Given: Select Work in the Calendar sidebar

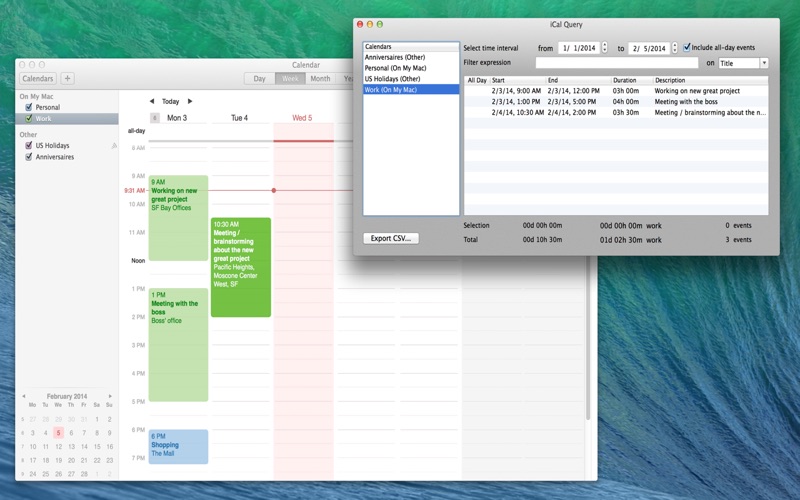Looking at the screenshot, I should tap(67, 118).
